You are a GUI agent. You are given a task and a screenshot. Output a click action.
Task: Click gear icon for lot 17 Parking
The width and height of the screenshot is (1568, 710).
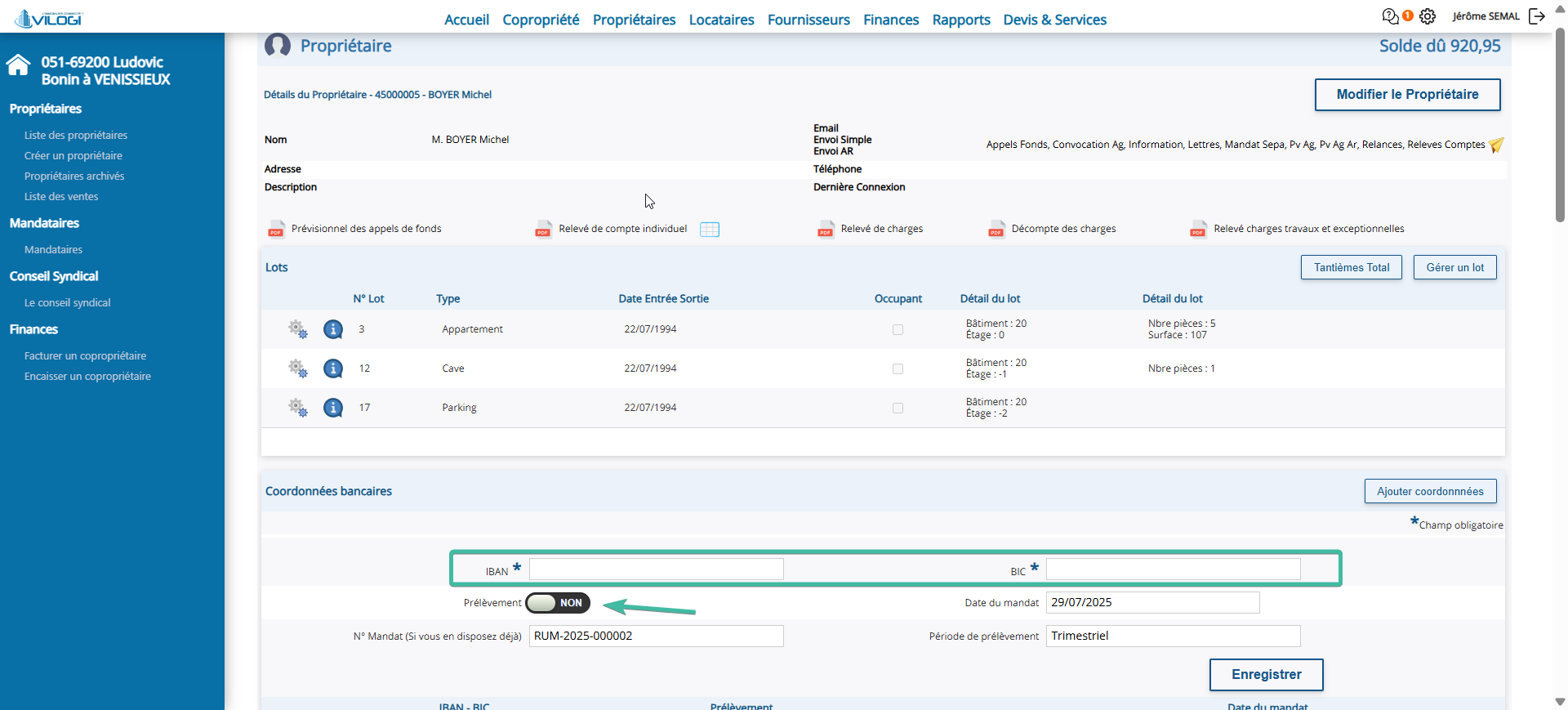click(x=298, y=408)
